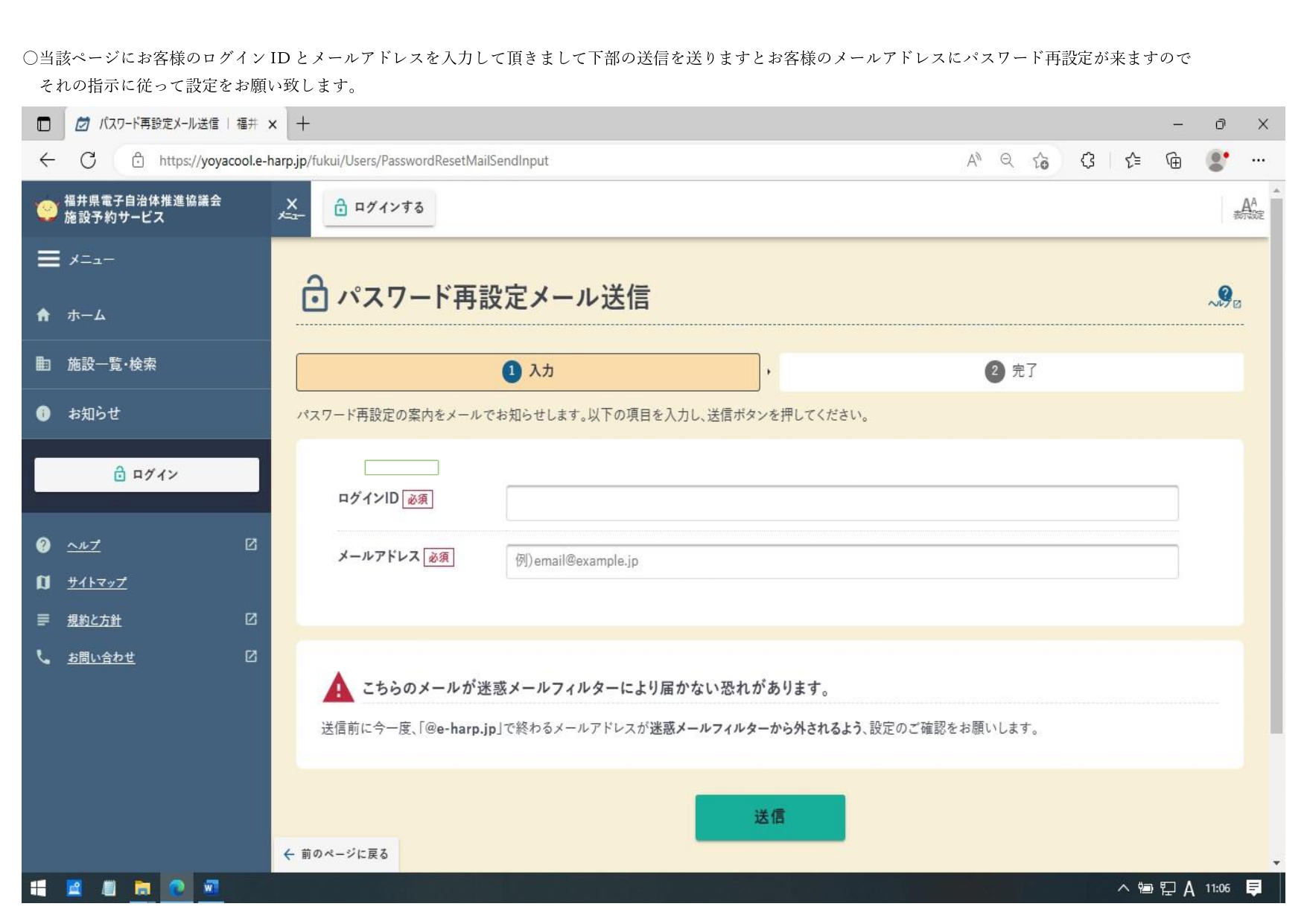Go to ホーム in the sidebar
Viewport: 1307px width, 924px height.
coord(146,315)
